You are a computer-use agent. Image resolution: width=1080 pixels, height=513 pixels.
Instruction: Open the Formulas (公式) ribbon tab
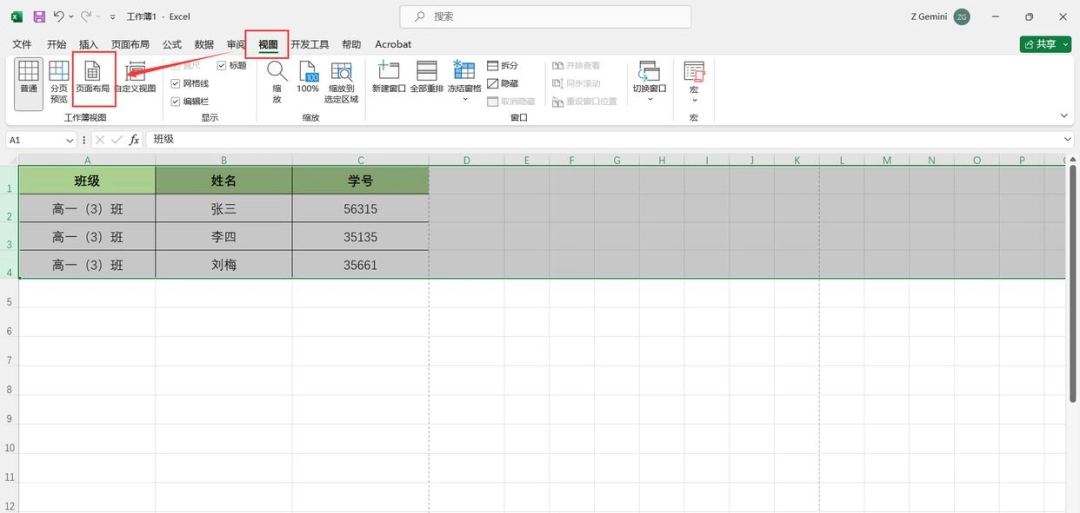pos(172,44)
